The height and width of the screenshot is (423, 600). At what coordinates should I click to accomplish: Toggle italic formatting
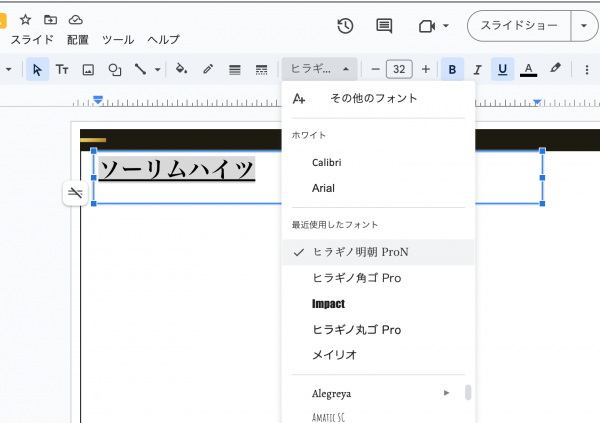477,69
